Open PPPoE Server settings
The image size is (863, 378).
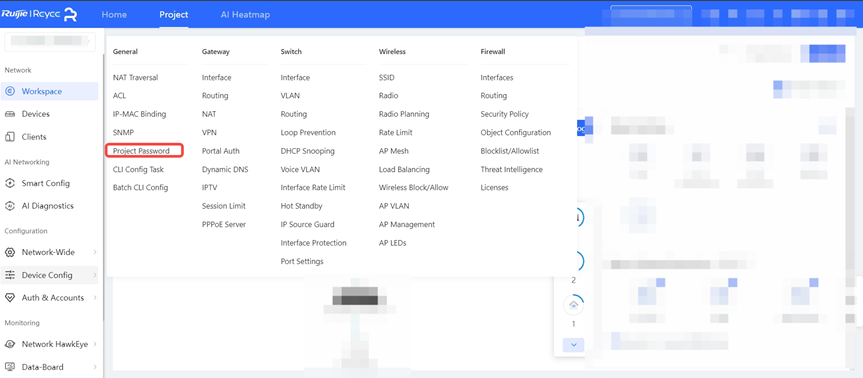[x=224, y=224]
